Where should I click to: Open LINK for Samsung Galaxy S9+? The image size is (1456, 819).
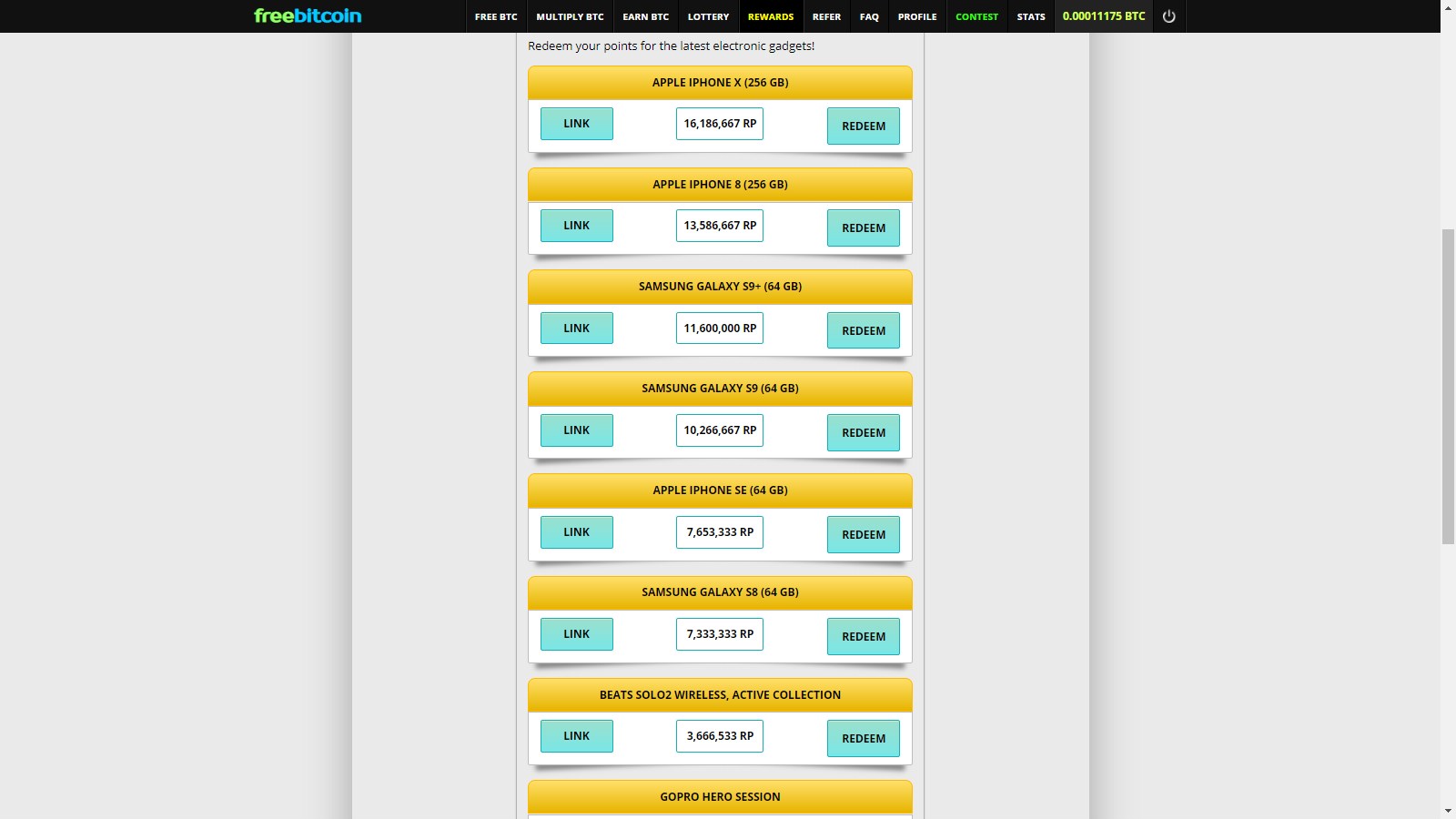(x=577, y=328)
